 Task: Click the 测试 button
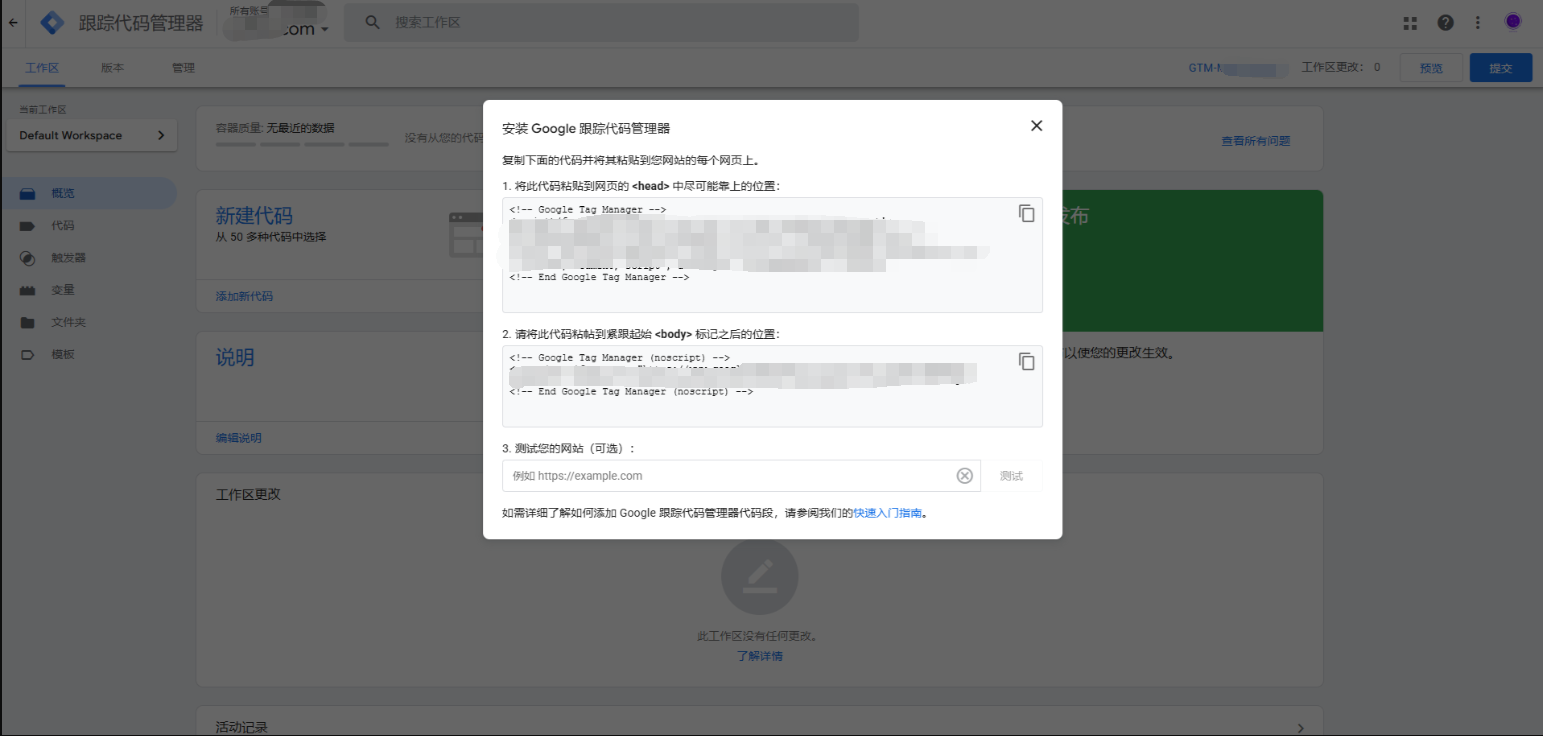(1011, 476)
